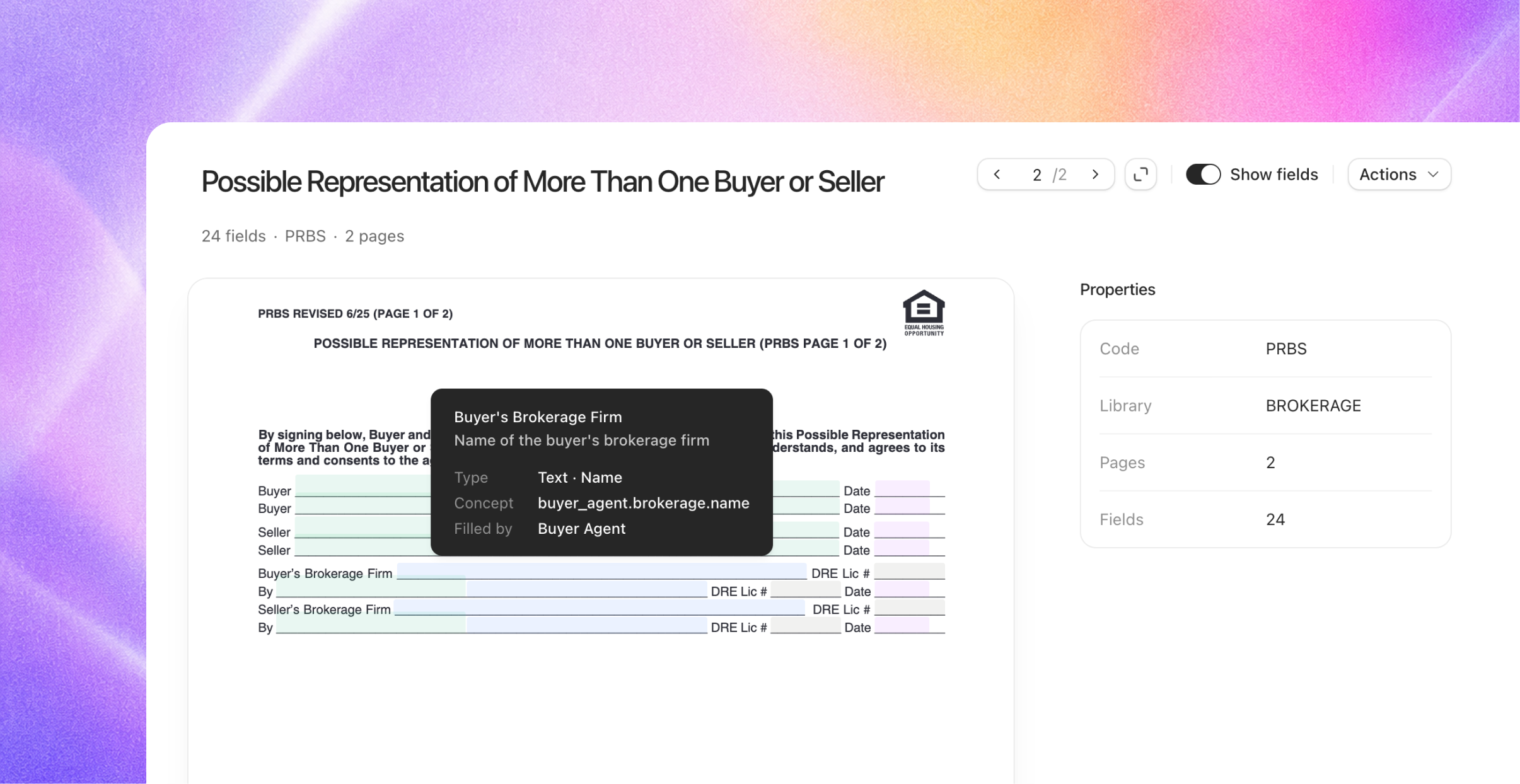The height and width of the screenshot is (784, 1520).
Task: Toggle the Show fields switch
Action: [1203, 175]
